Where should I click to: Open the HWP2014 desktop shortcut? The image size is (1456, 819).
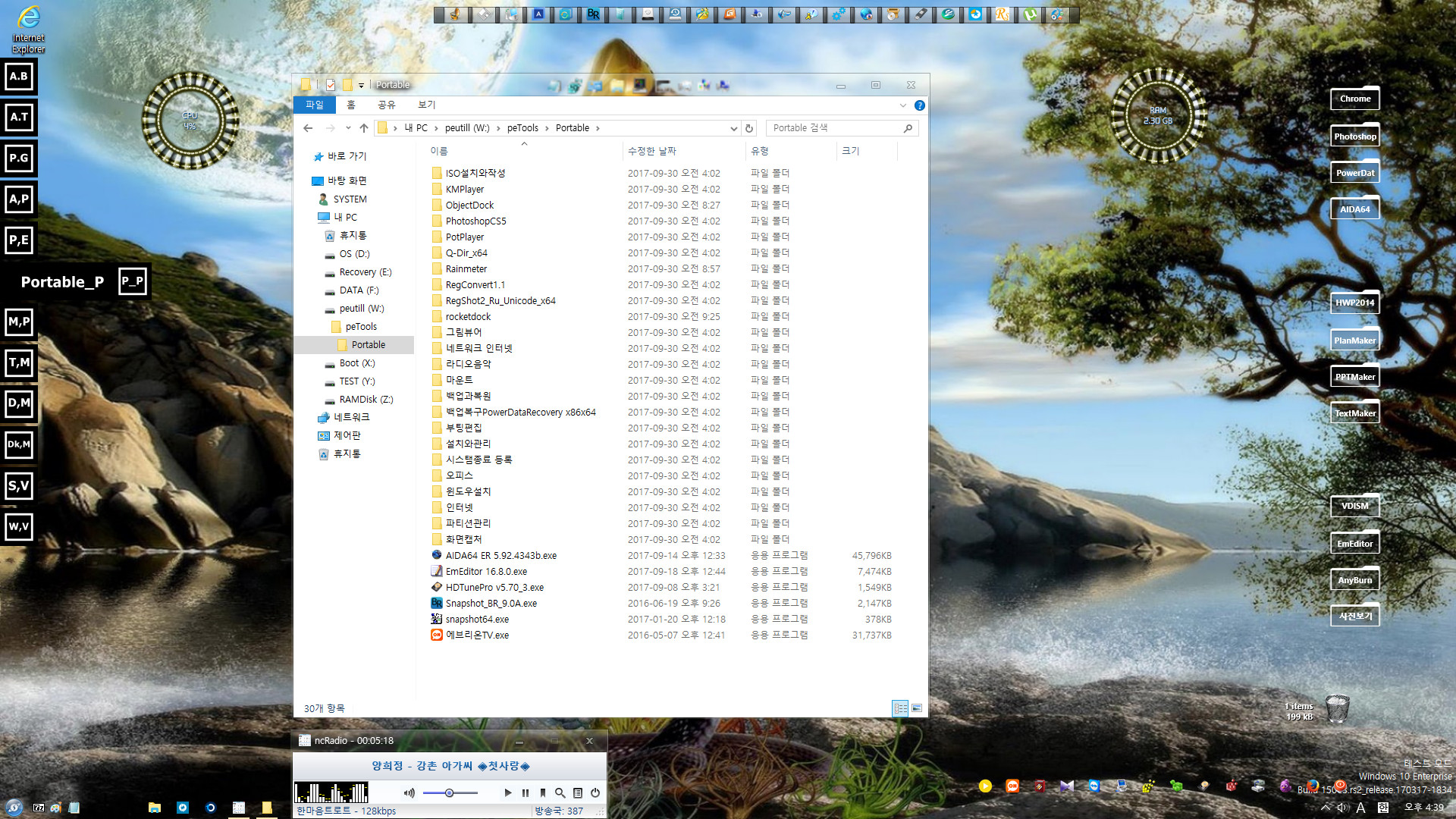point(1355,302)
